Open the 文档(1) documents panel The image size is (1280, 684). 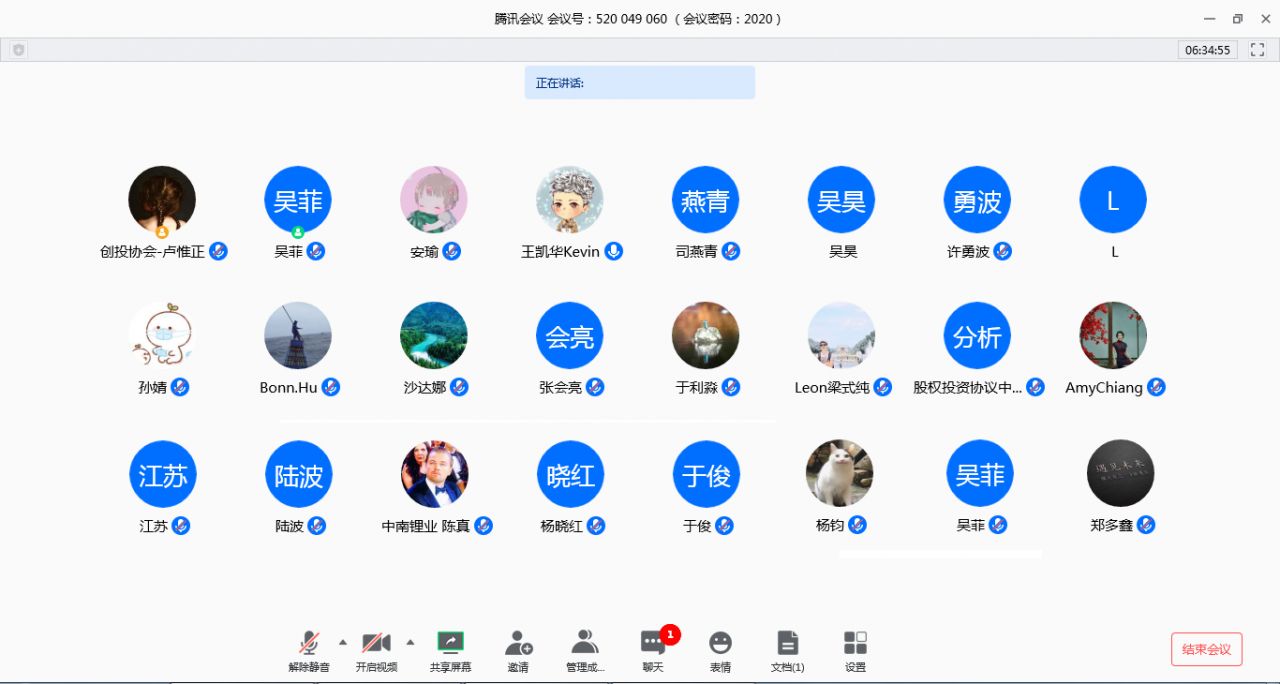(x=788, y=643)
